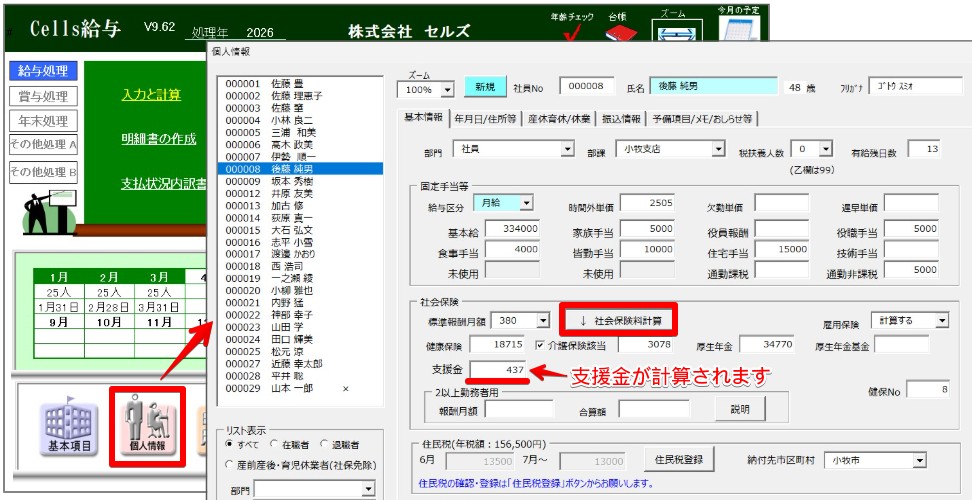972x500 pixels.
Task: Click the 社員No field showing 000008
Action: pos(586,86)
